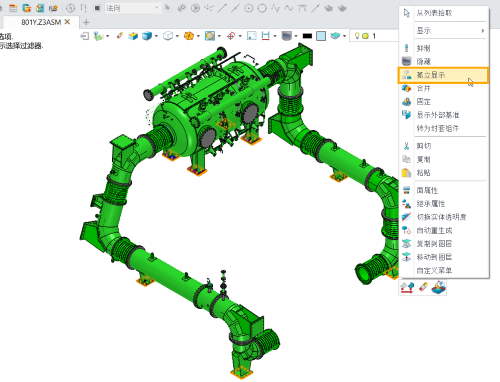Click the blue-orange part icon below the menu
500x382 pixels.
tap(439, 287)
